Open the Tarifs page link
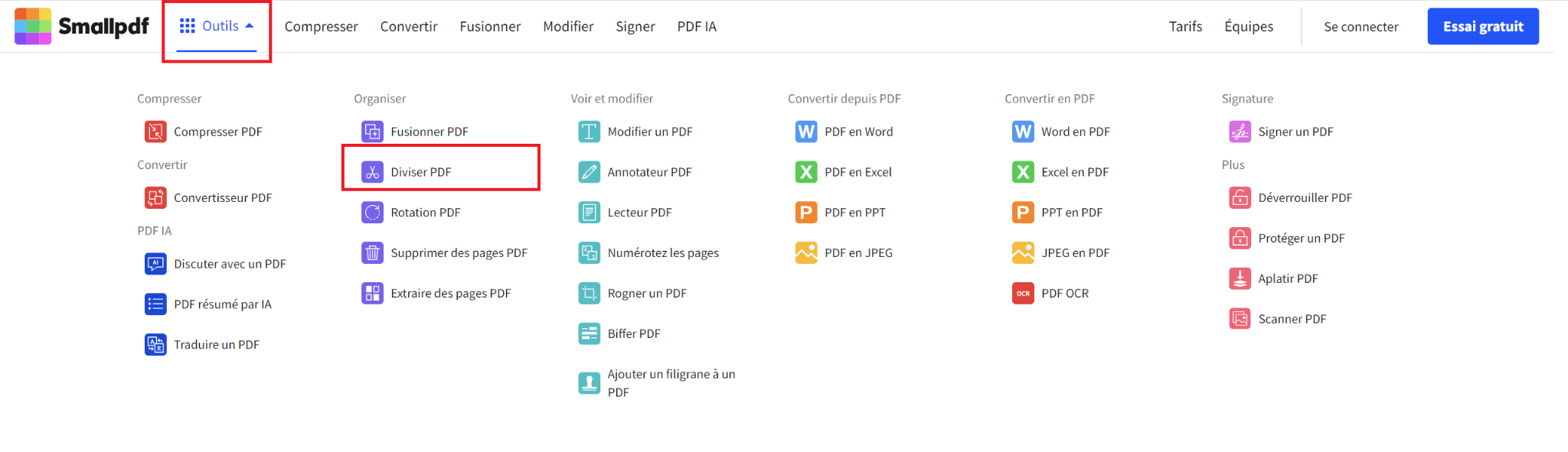The image size is (1568, 452). click(x=1185, y=27)
